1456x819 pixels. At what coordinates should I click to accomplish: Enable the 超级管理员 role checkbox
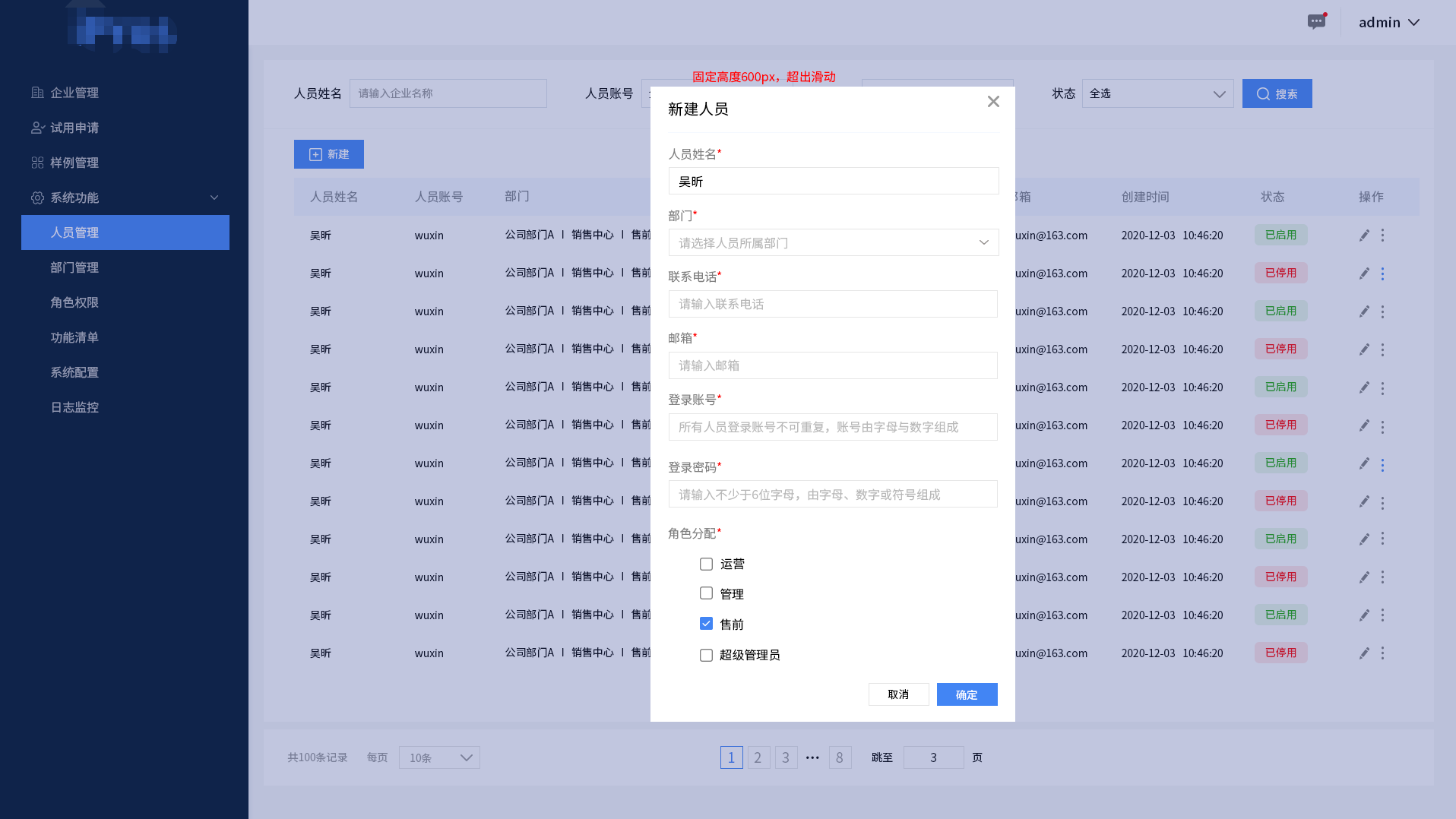(x=706, y=655)
